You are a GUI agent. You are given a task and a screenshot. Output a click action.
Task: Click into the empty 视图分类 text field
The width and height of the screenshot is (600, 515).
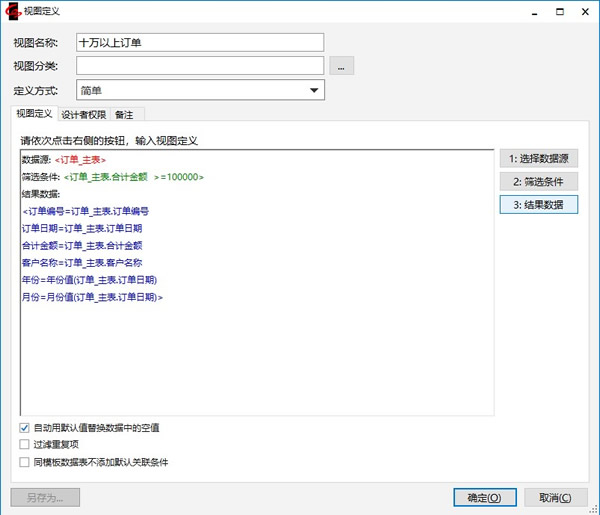click(x=200, y=66)
